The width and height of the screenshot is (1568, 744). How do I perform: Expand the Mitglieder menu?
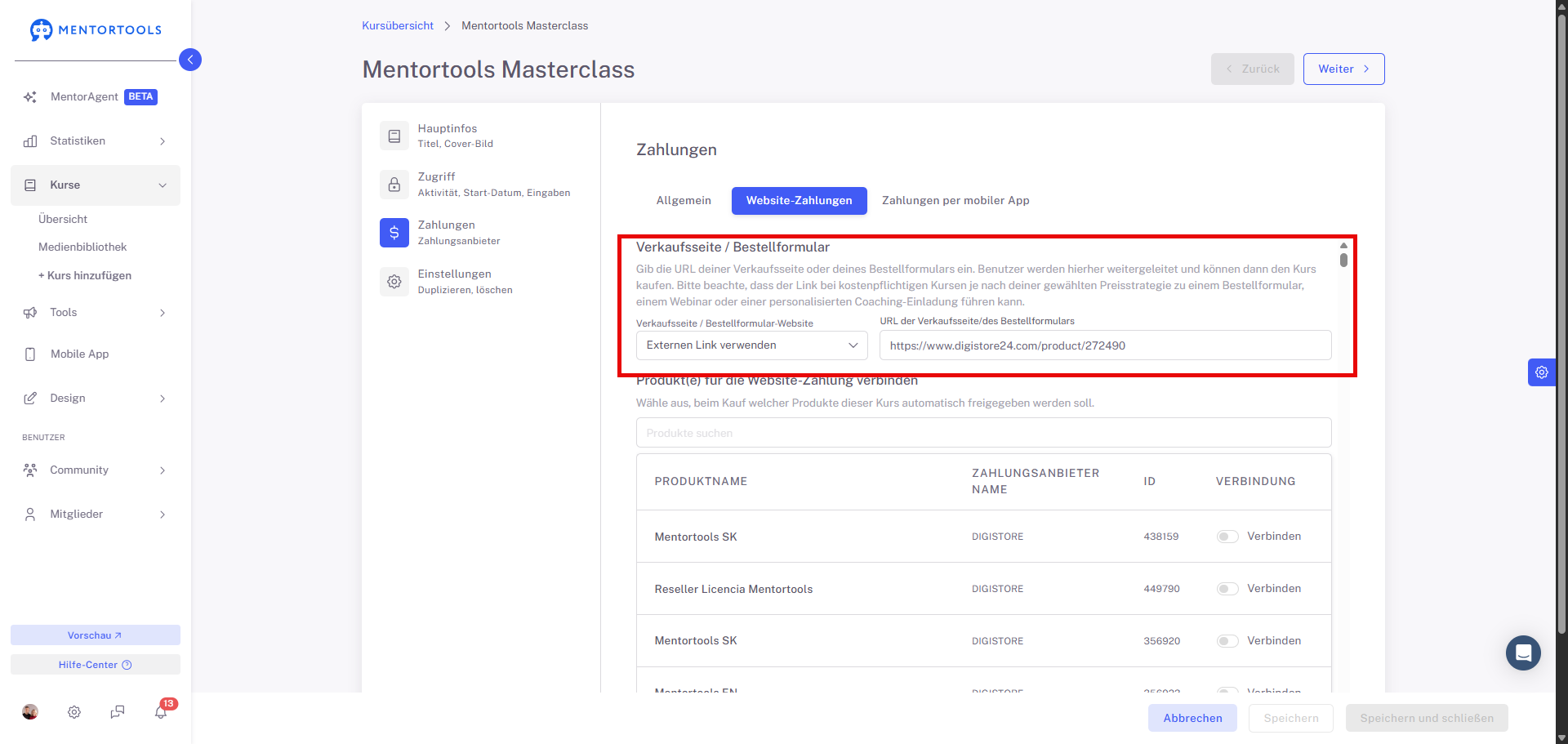pyautogui.click(x=163, y=515)
